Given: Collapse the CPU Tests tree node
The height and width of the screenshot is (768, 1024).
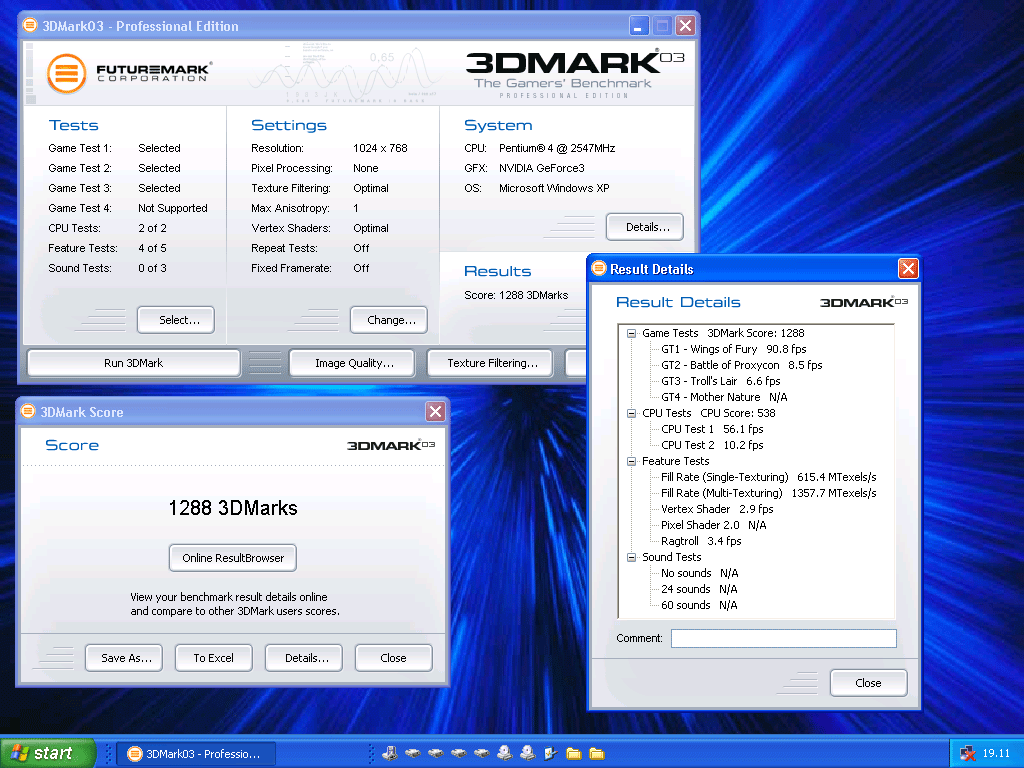Looking at the screenshot, I should (x=632, y=413).
